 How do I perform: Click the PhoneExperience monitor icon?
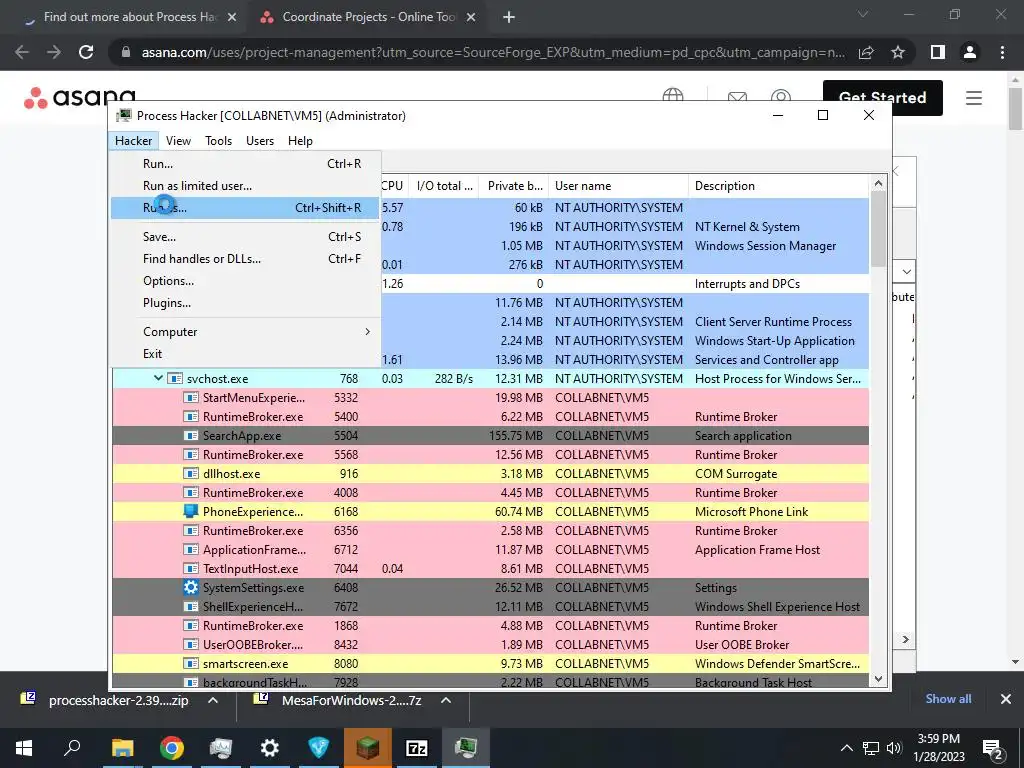191,511
